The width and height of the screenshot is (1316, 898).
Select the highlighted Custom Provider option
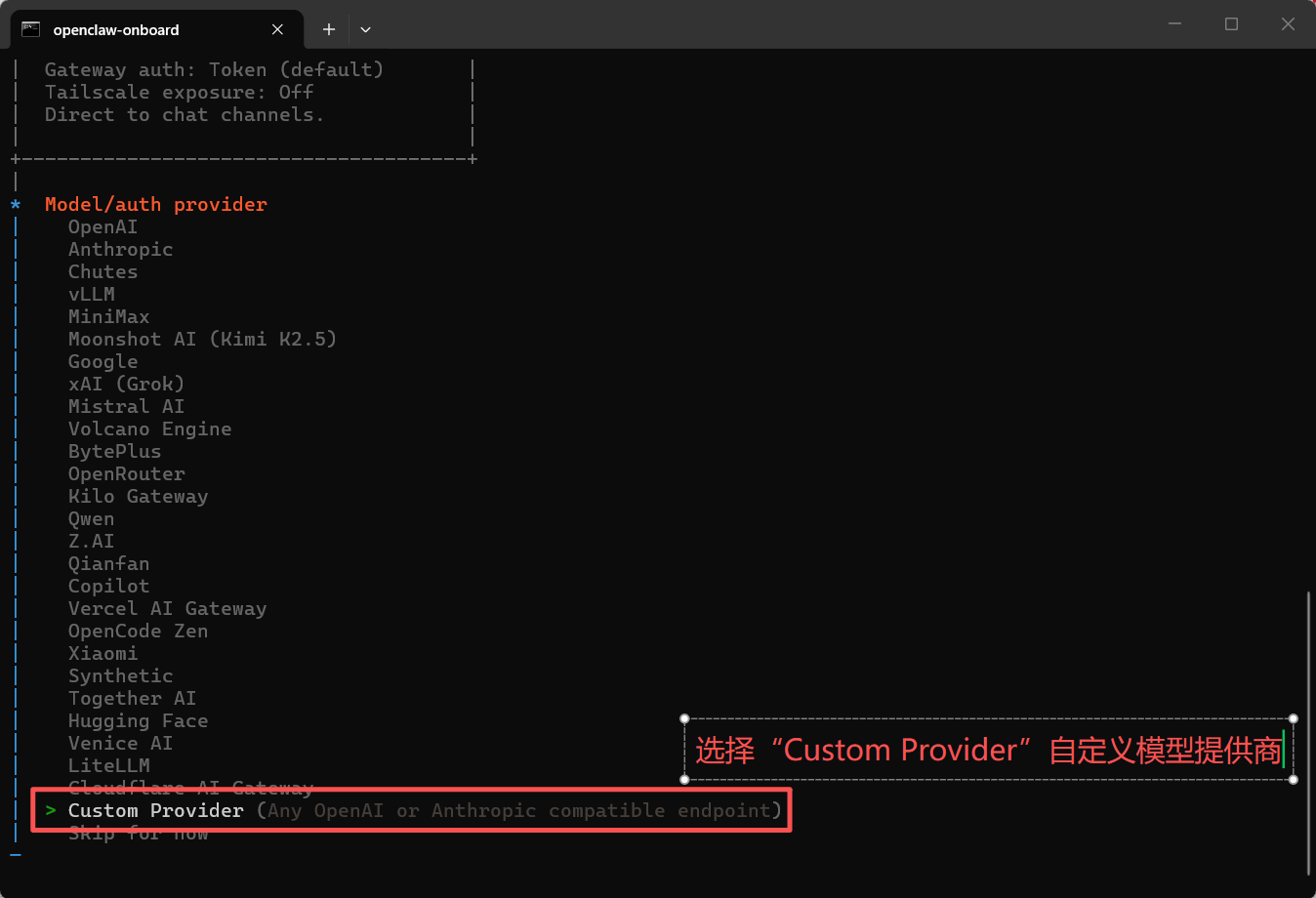click(x=155, y=811)
